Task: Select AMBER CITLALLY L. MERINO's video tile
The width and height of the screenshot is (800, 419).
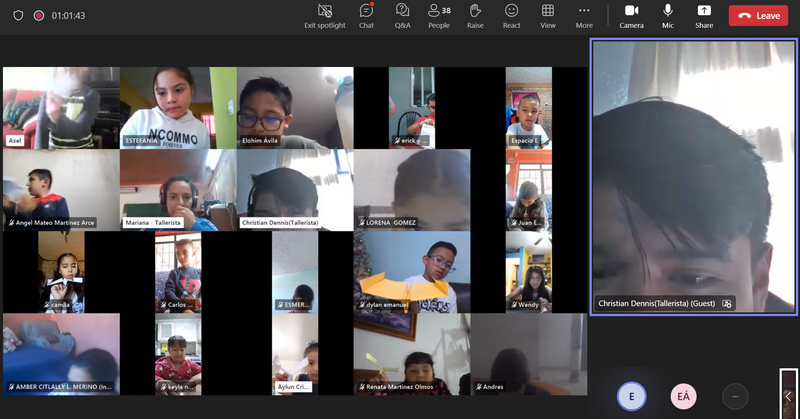Action: point(61,354)
